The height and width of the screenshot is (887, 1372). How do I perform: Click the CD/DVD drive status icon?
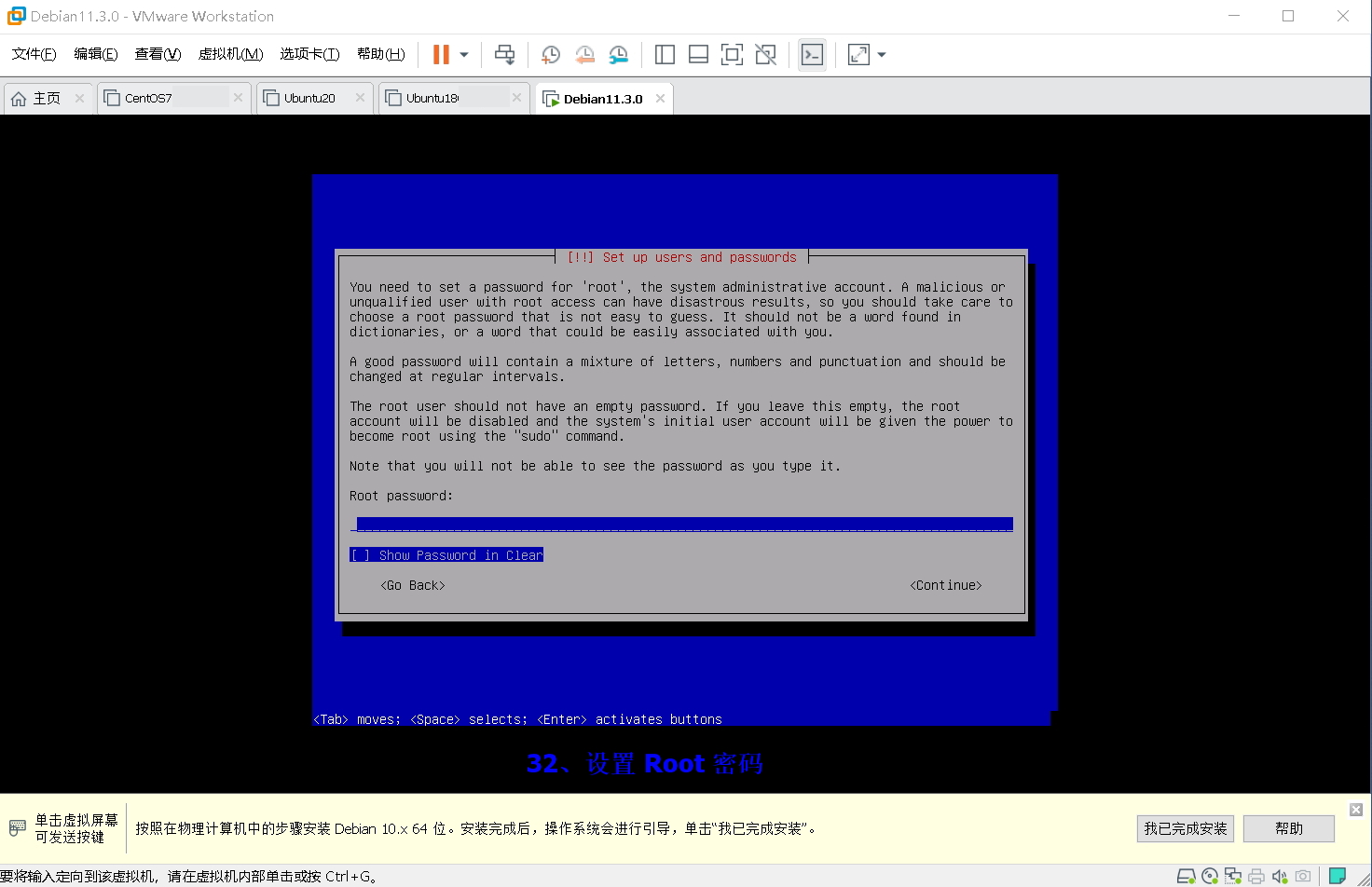(x=1210, y=876)
